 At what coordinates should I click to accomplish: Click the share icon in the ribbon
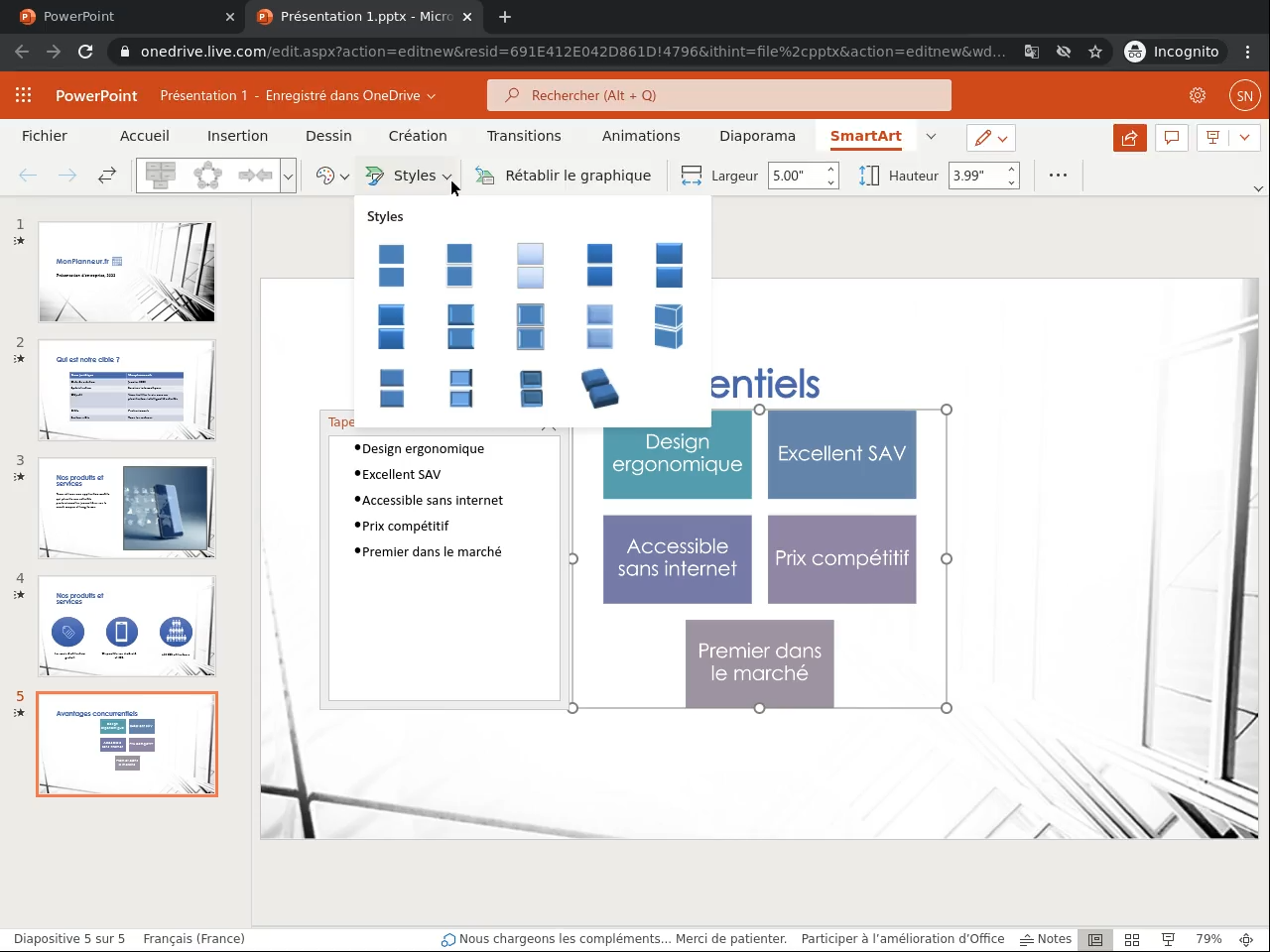[x=1129, y=138]
